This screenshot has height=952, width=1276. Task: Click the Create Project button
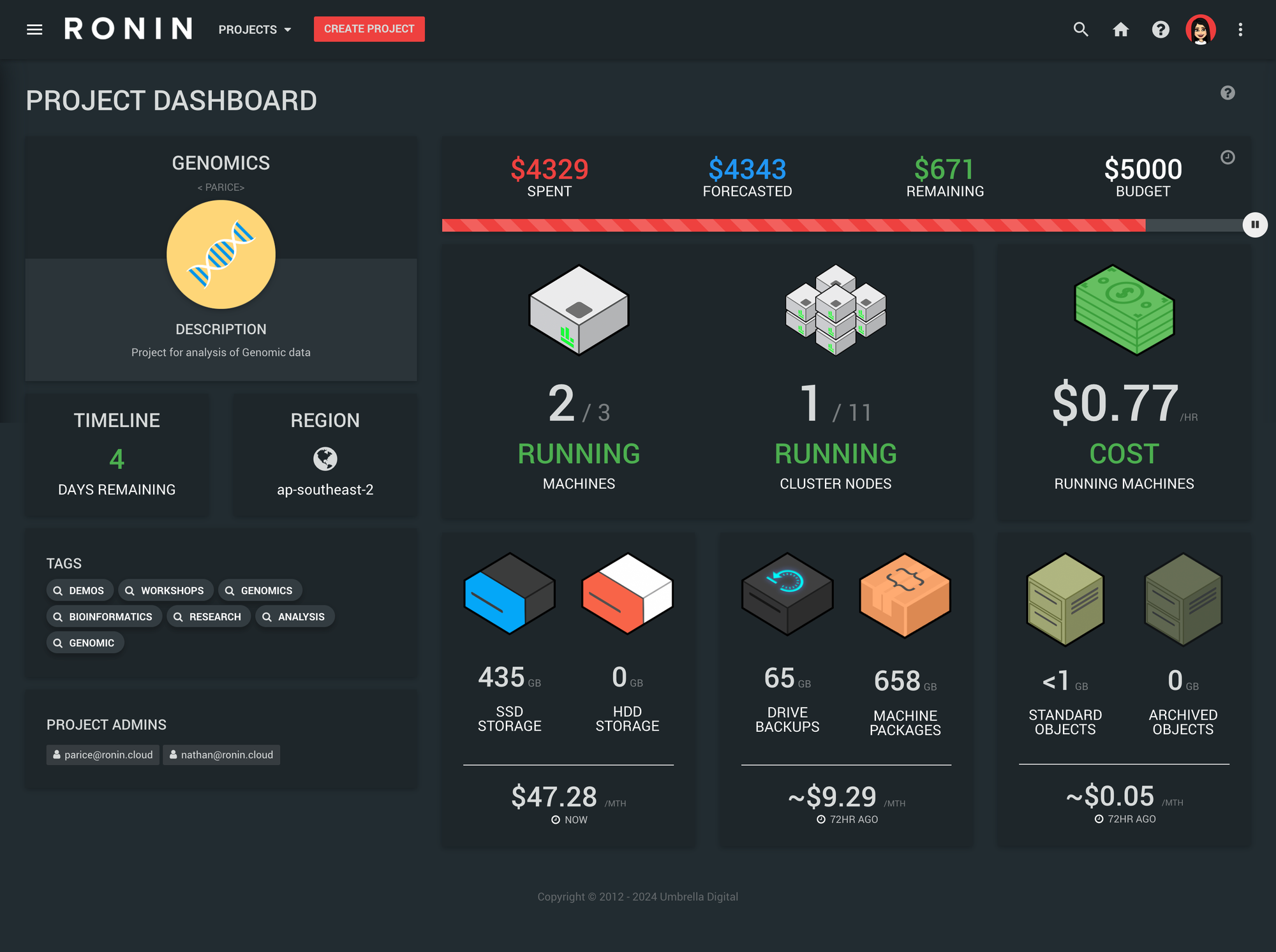pyautogui.click(x=369, y=29)
